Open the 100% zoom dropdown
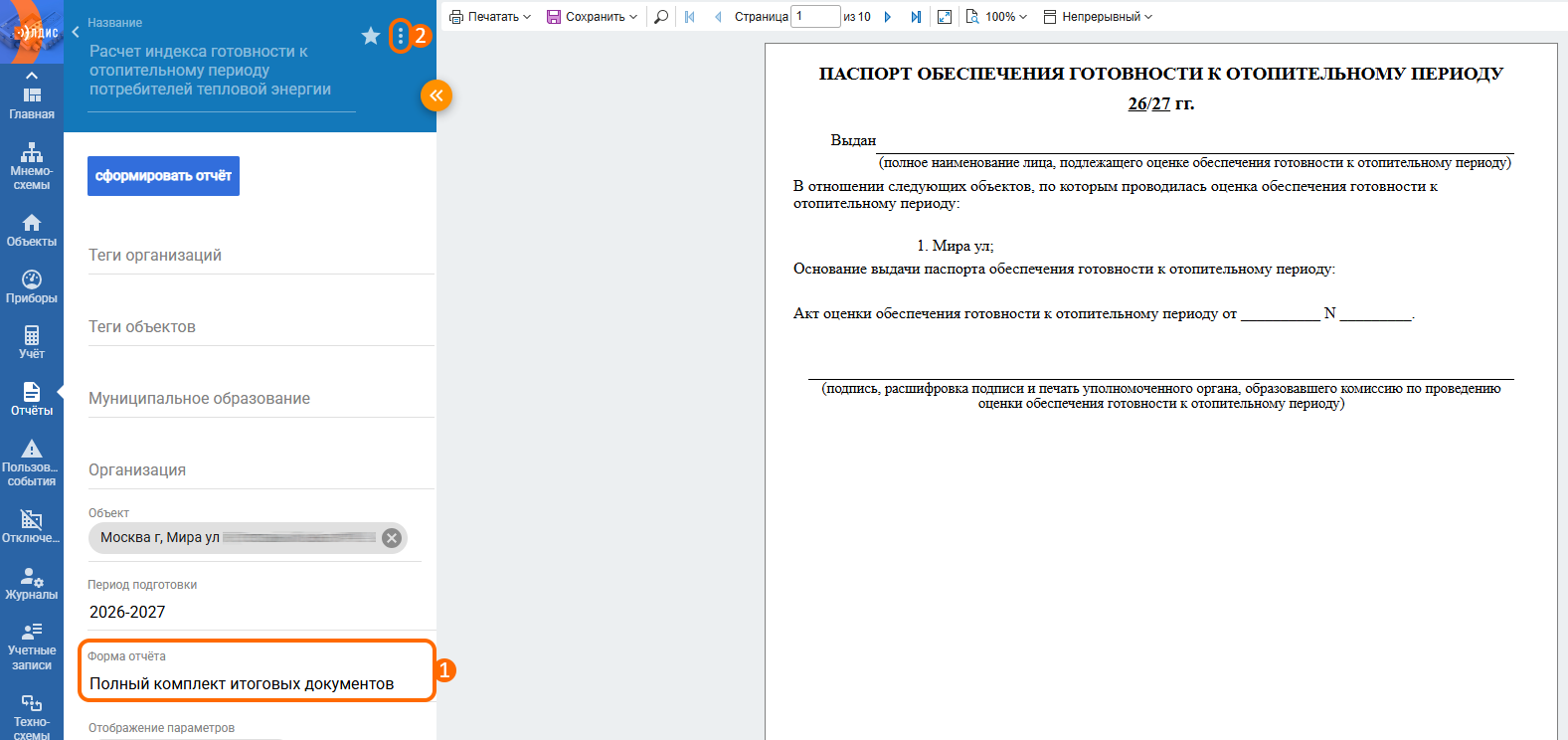 pyautogui.click(x=996, y=17)
